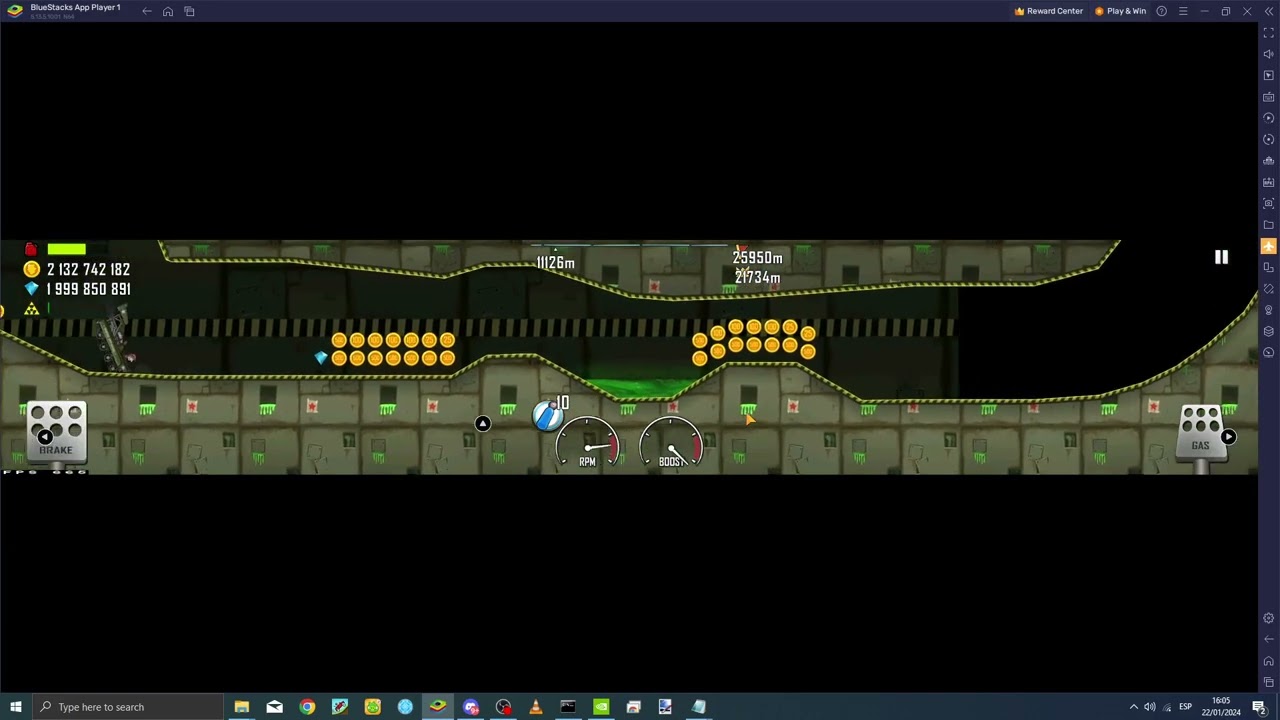Toggle BlueStacks full screen mode
Screen dimensions: 1280x720
(1269, 33)
